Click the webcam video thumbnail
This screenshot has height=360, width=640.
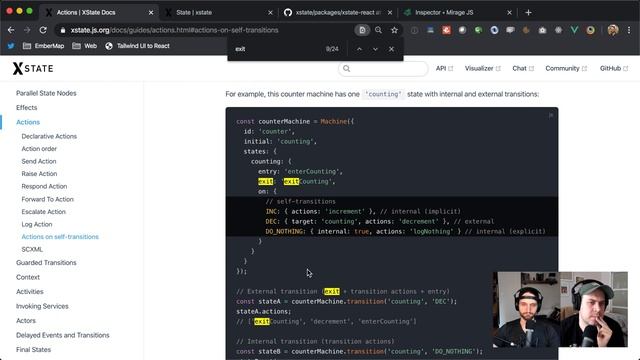(x=560, y=309)
